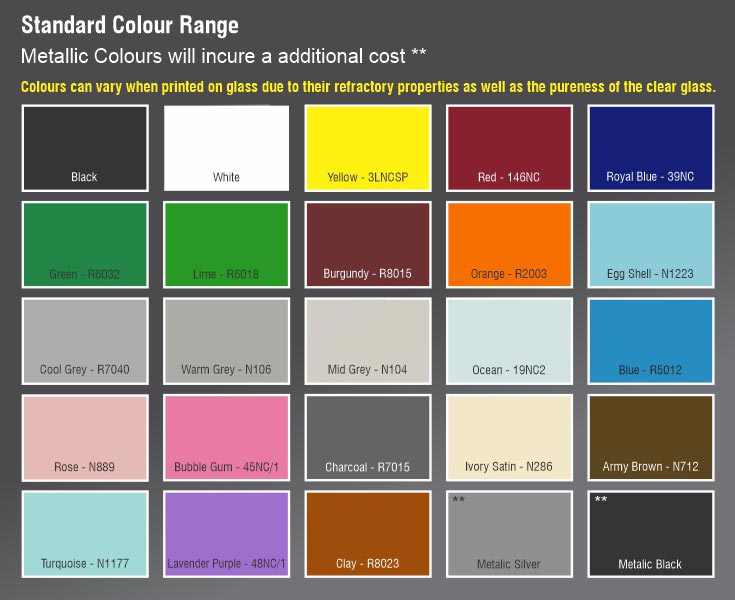Image resolution: width=735 pixels, height=600 pixels.
Task: Choose the Lime - R6018 swatch
Action: (x=226, y=244)
